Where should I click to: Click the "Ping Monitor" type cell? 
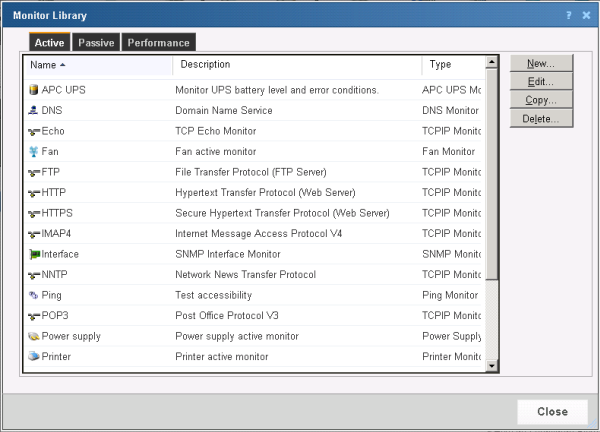(x=450, y=295)
